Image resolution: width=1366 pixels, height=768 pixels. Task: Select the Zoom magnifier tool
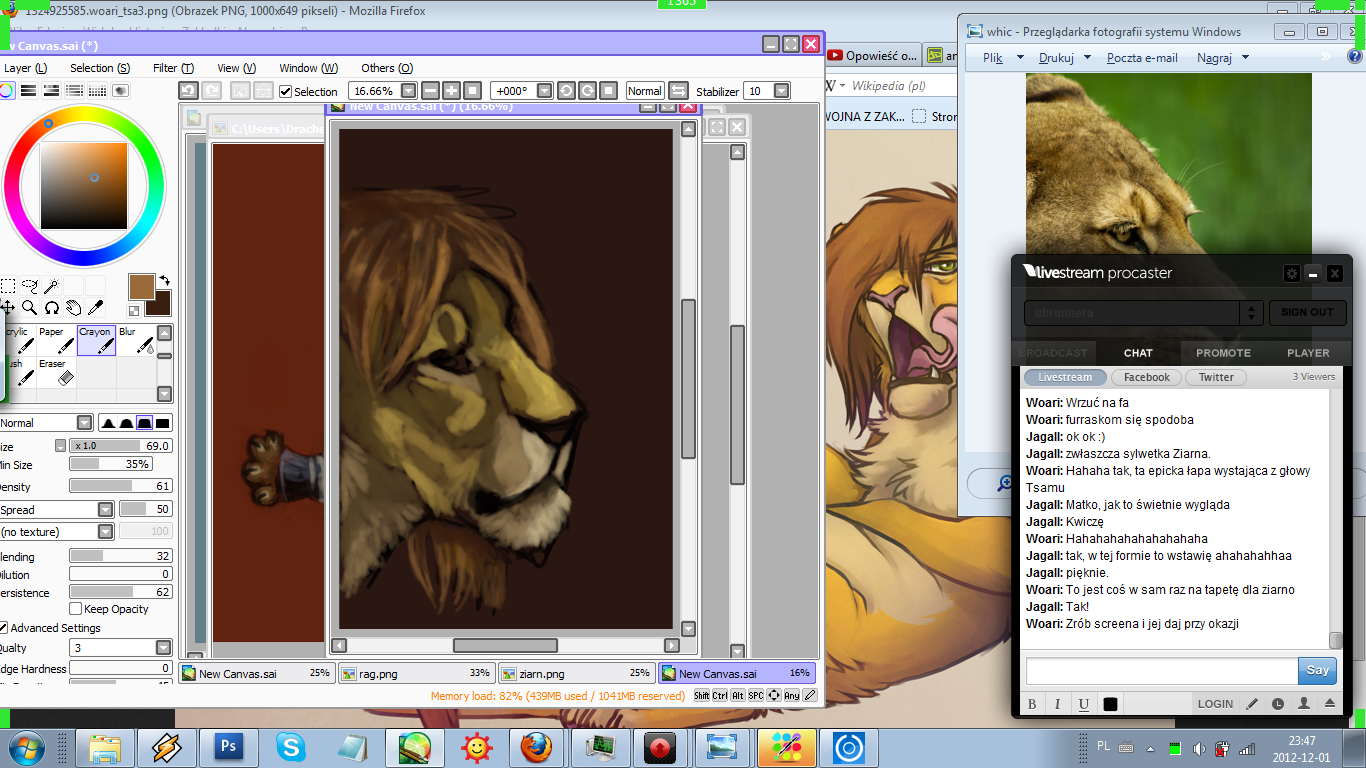(29, 307)
